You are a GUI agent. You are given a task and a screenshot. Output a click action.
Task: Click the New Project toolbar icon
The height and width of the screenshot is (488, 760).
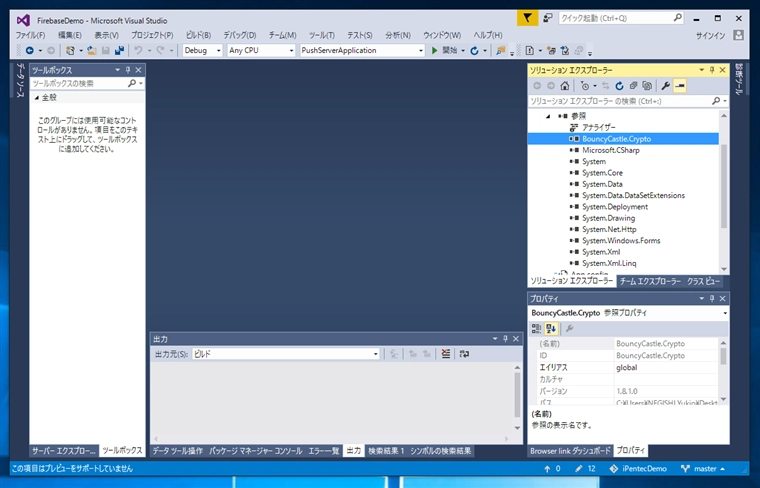tap(70, 50)
